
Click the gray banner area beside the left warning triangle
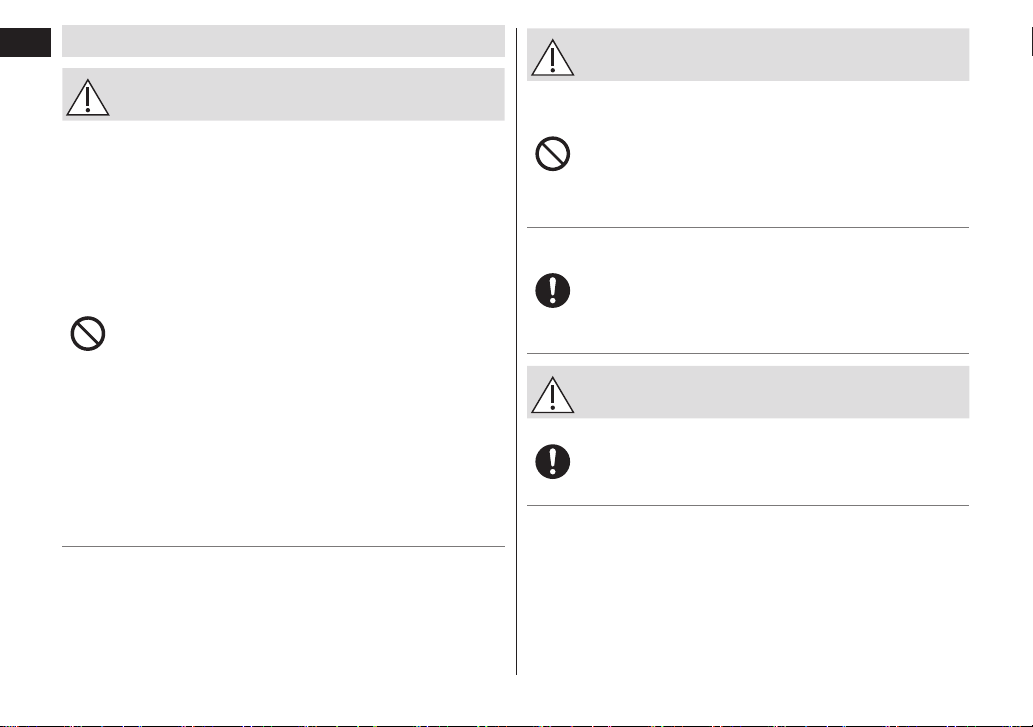pos(307,94)
